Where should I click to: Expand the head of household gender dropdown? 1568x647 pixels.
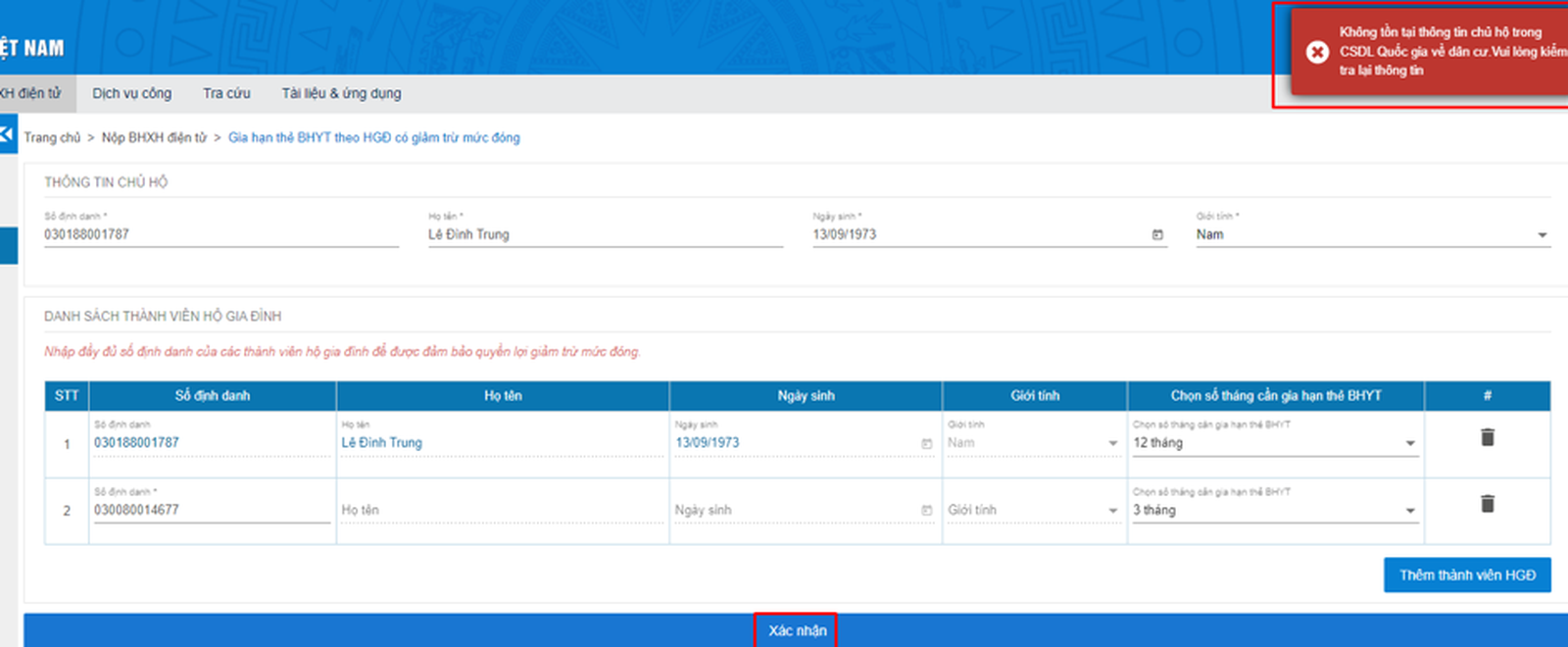click(1542, 235)
